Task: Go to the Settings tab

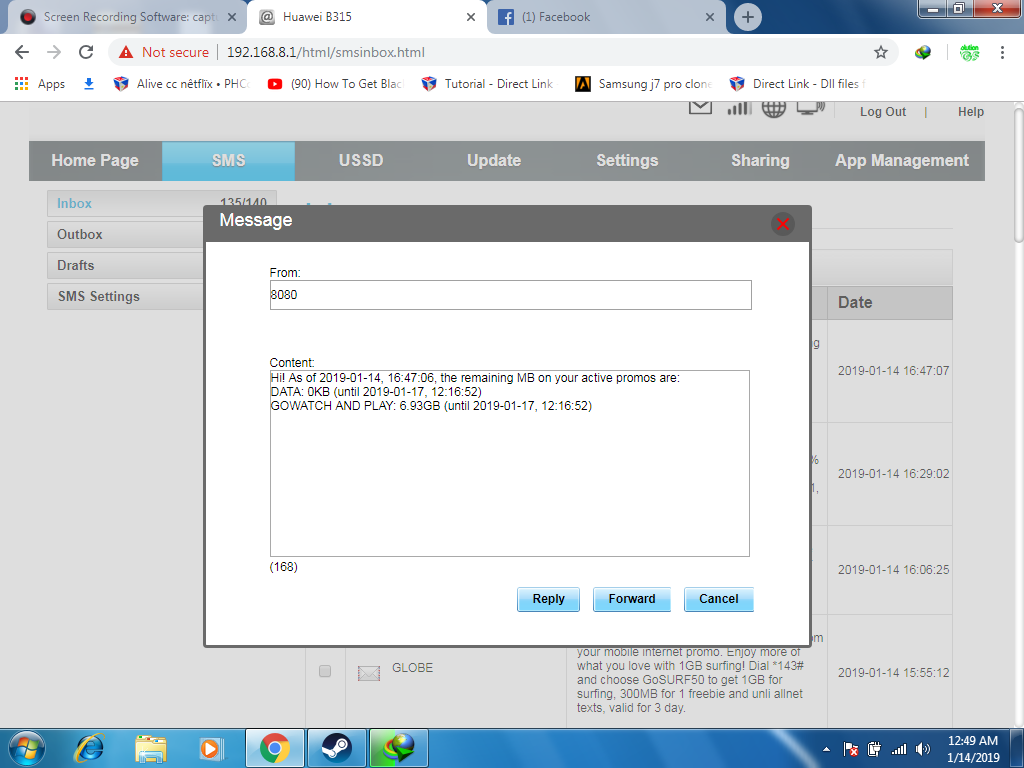Action: pos(627,161)
